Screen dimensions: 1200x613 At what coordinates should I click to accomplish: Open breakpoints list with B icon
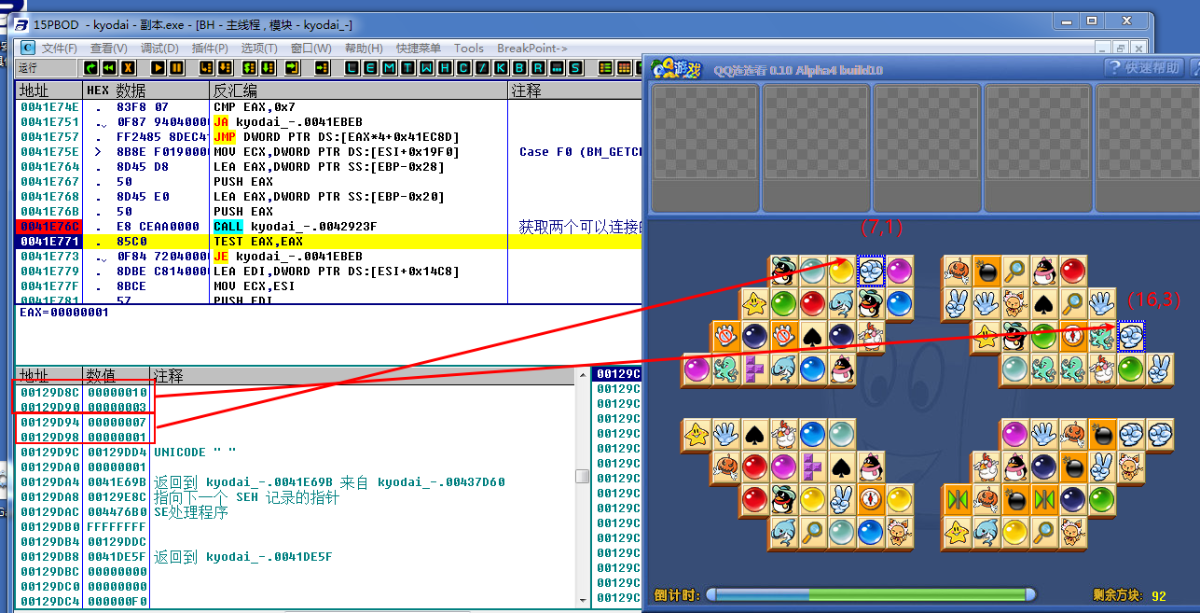[x=519, y=68]
